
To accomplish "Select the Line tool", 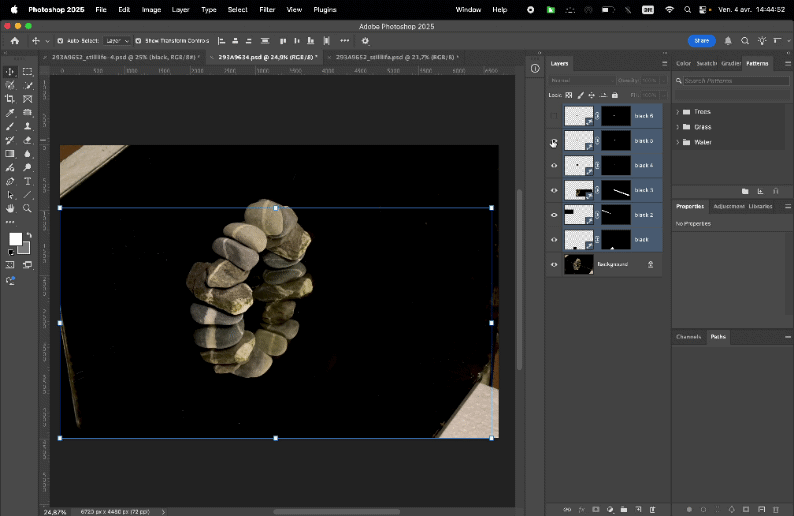I will point(27,195).
